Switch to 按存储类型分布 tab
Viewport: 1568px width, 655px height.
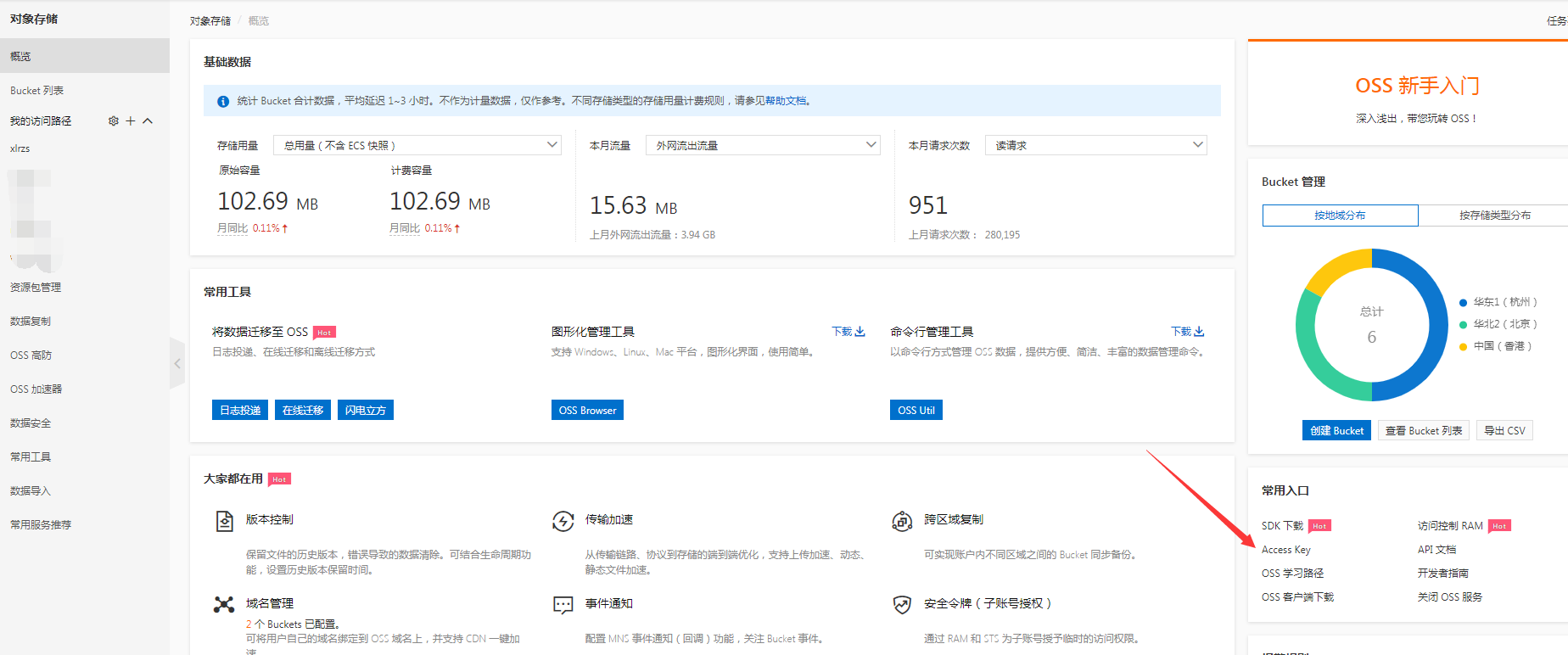[x=1494, y=216]
